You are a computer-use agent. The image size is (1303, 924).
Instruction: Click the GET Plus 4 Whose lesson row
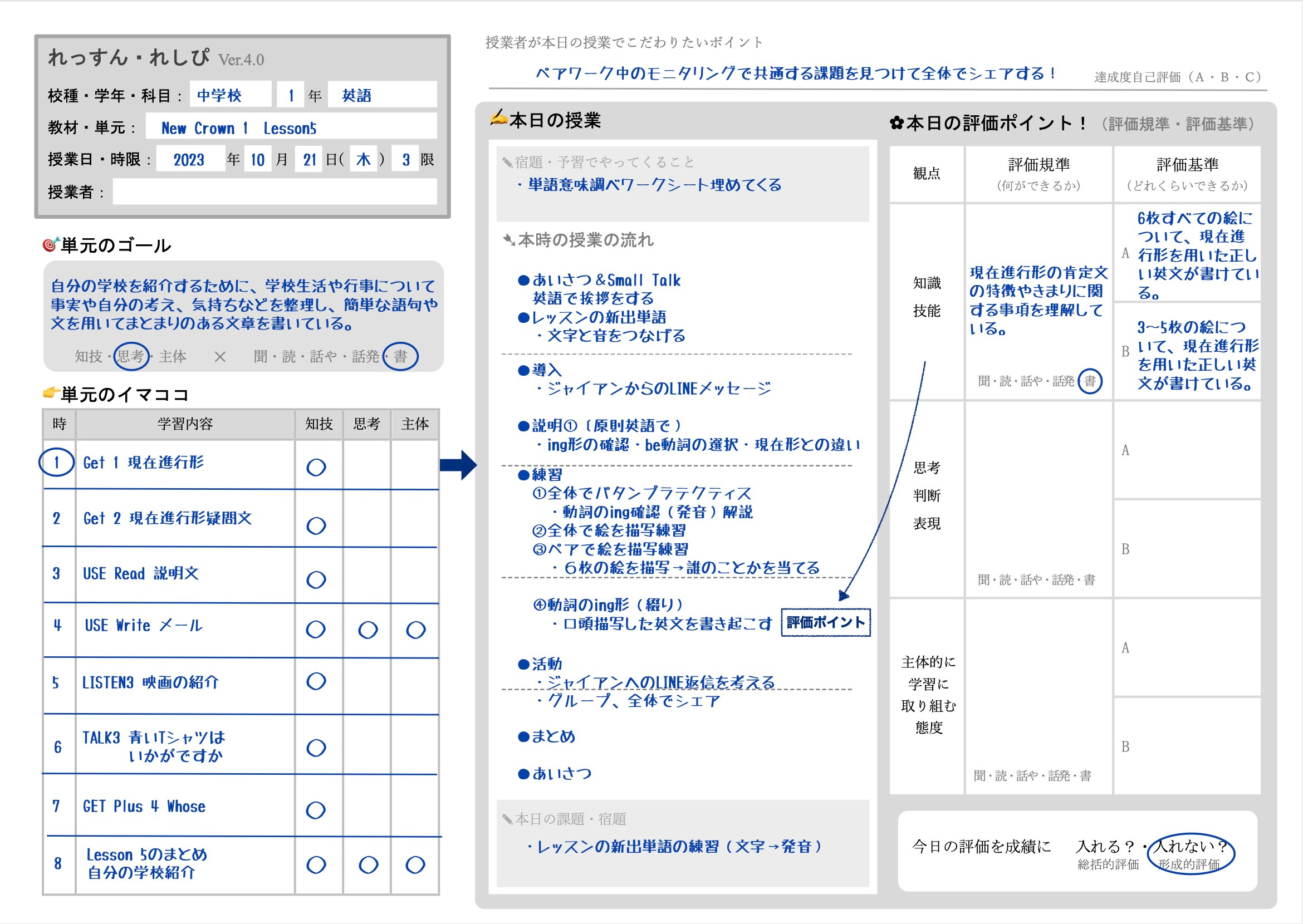[x=240, y=804]
